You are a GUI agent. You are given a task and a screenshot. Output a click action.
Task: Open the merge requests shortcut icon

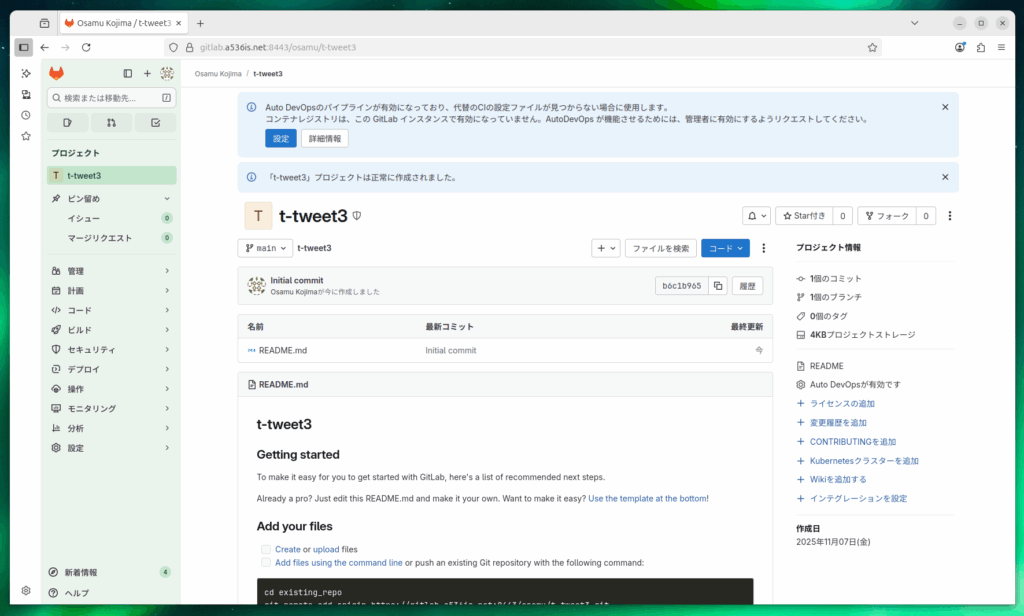(x=111, y=123)
